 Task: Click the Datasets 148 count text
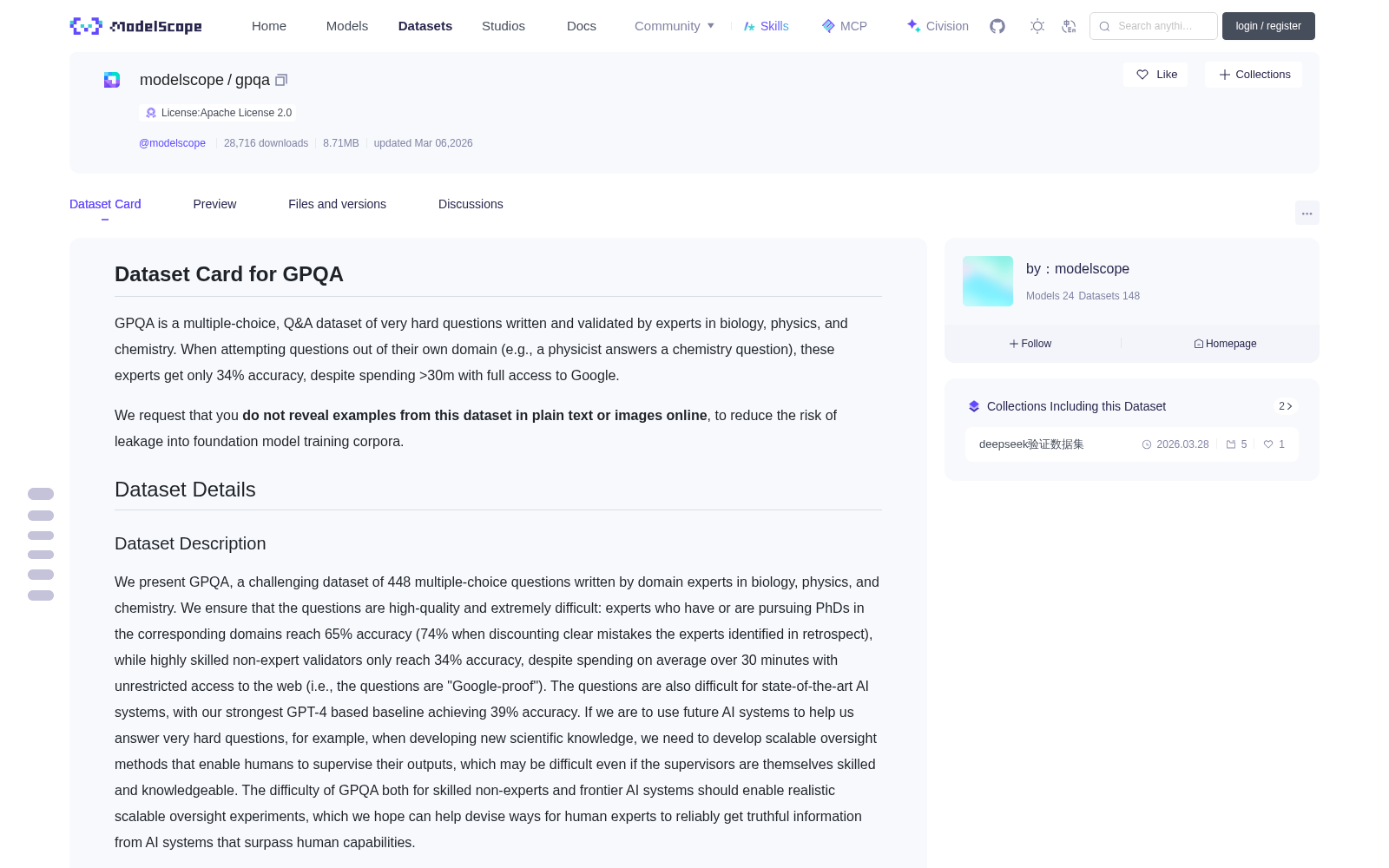pyautogui.click(x=1109, y=296)
